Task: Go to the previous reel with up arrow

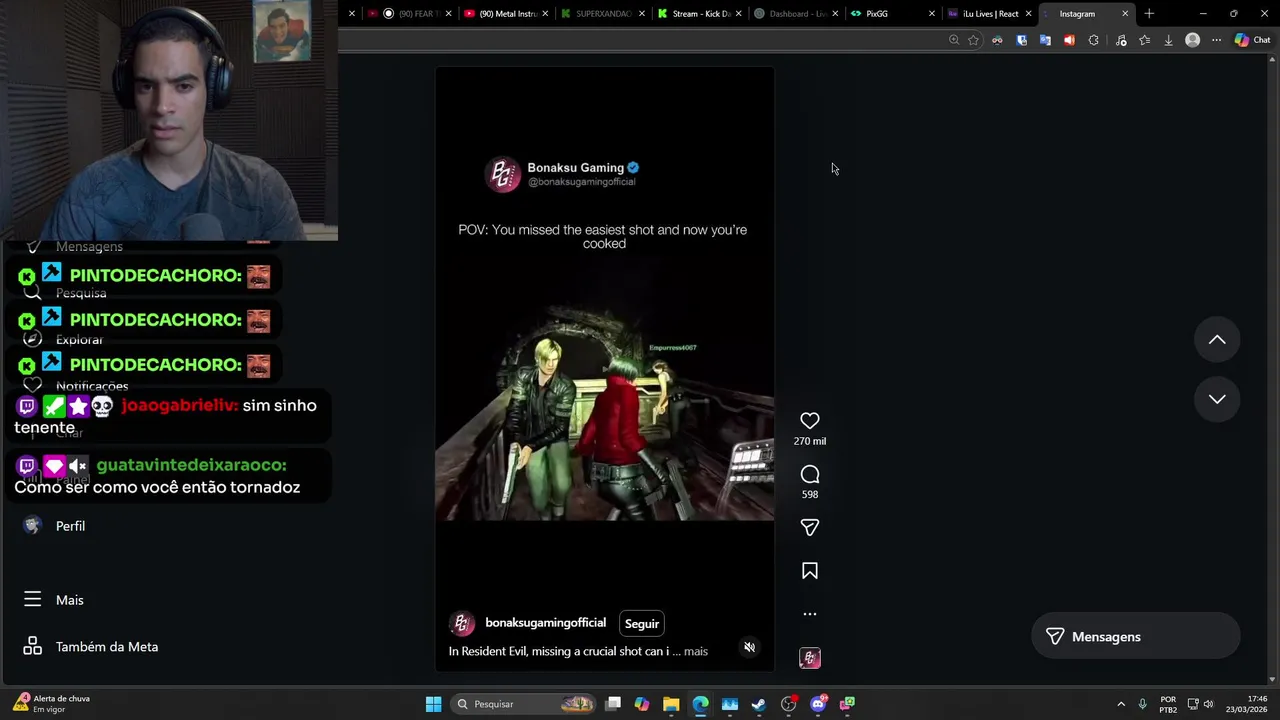Action: pyautogui.click(x=1217, y=340)
